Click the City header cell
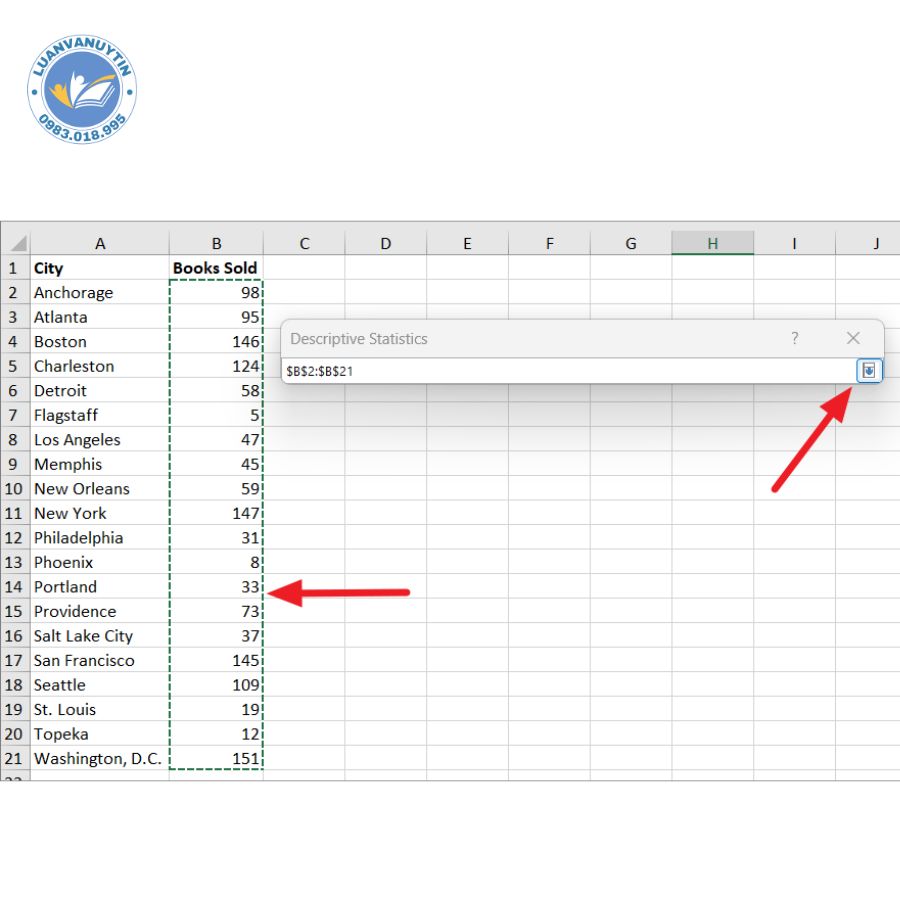Screen dimensions: 900x900 pos(100,268)
